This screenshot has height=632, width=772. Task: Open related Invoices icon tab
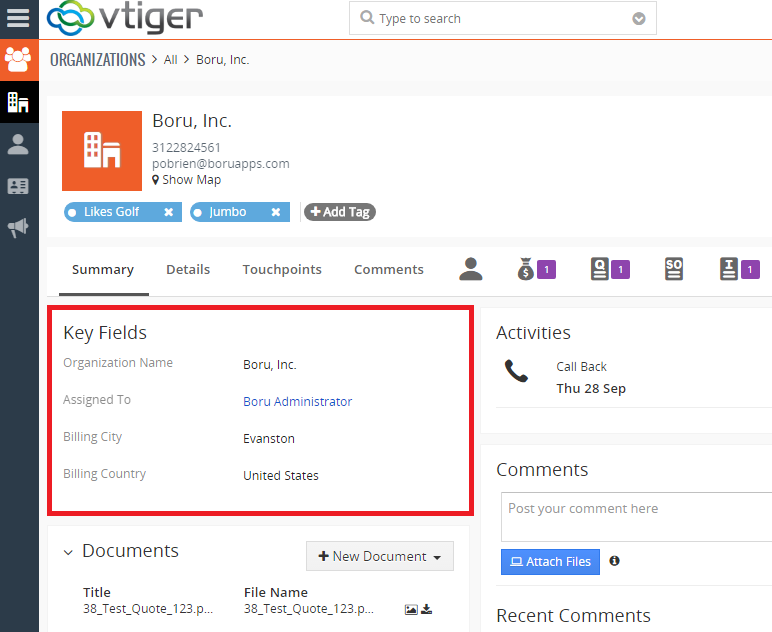[729, 269]
